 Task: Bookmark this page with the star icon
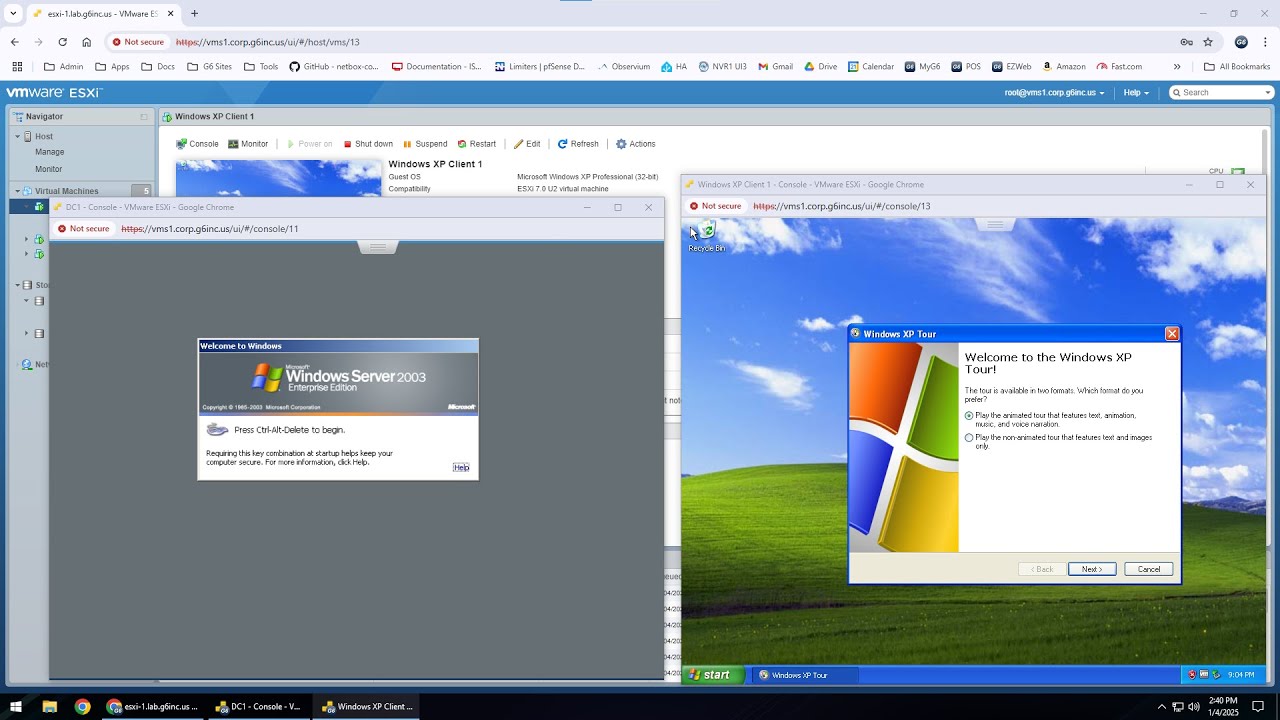click(x=1208, y=42)
